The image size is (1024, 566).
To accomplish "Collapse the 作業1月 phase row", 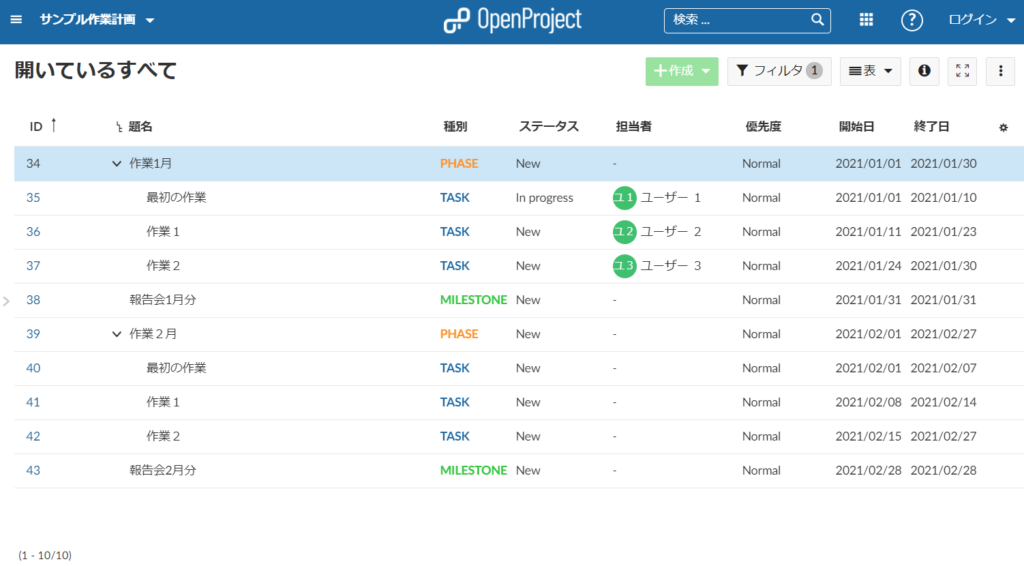I will click(117, 164).
